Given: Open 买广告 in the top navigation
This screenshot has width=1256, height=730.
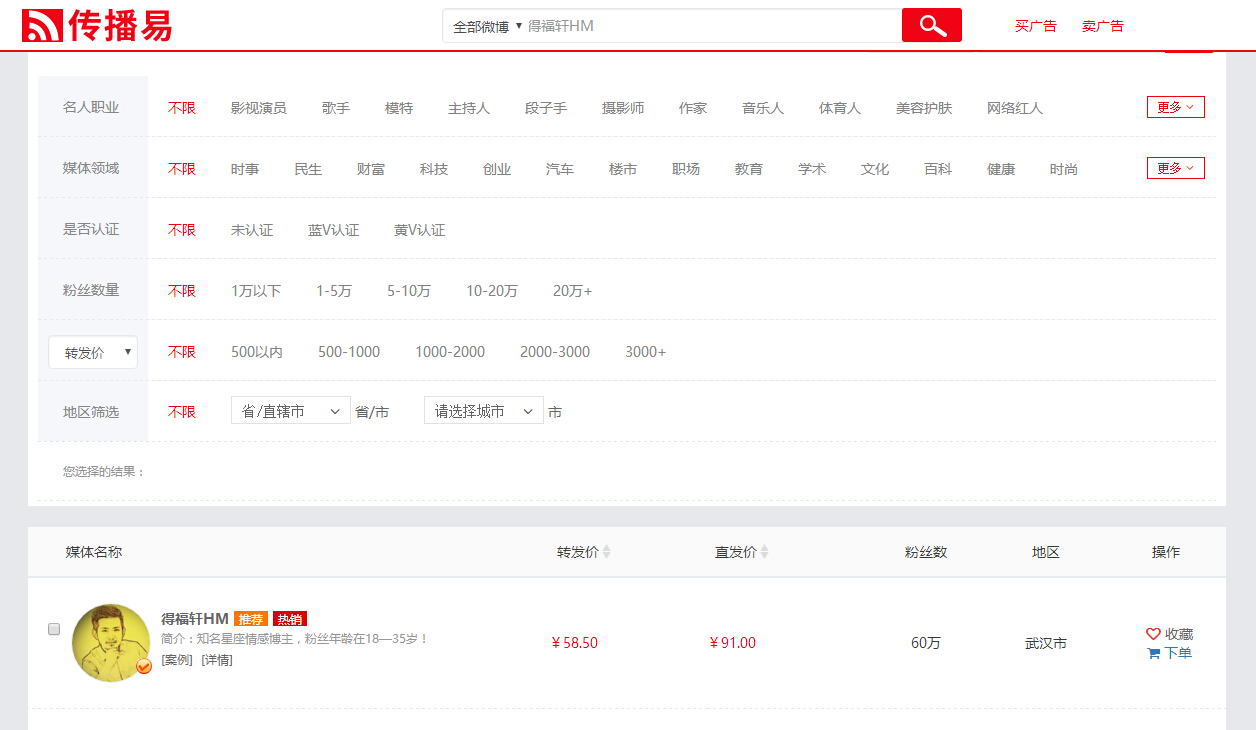Looking at the screenshot, I should click(x=1035, y=26).
